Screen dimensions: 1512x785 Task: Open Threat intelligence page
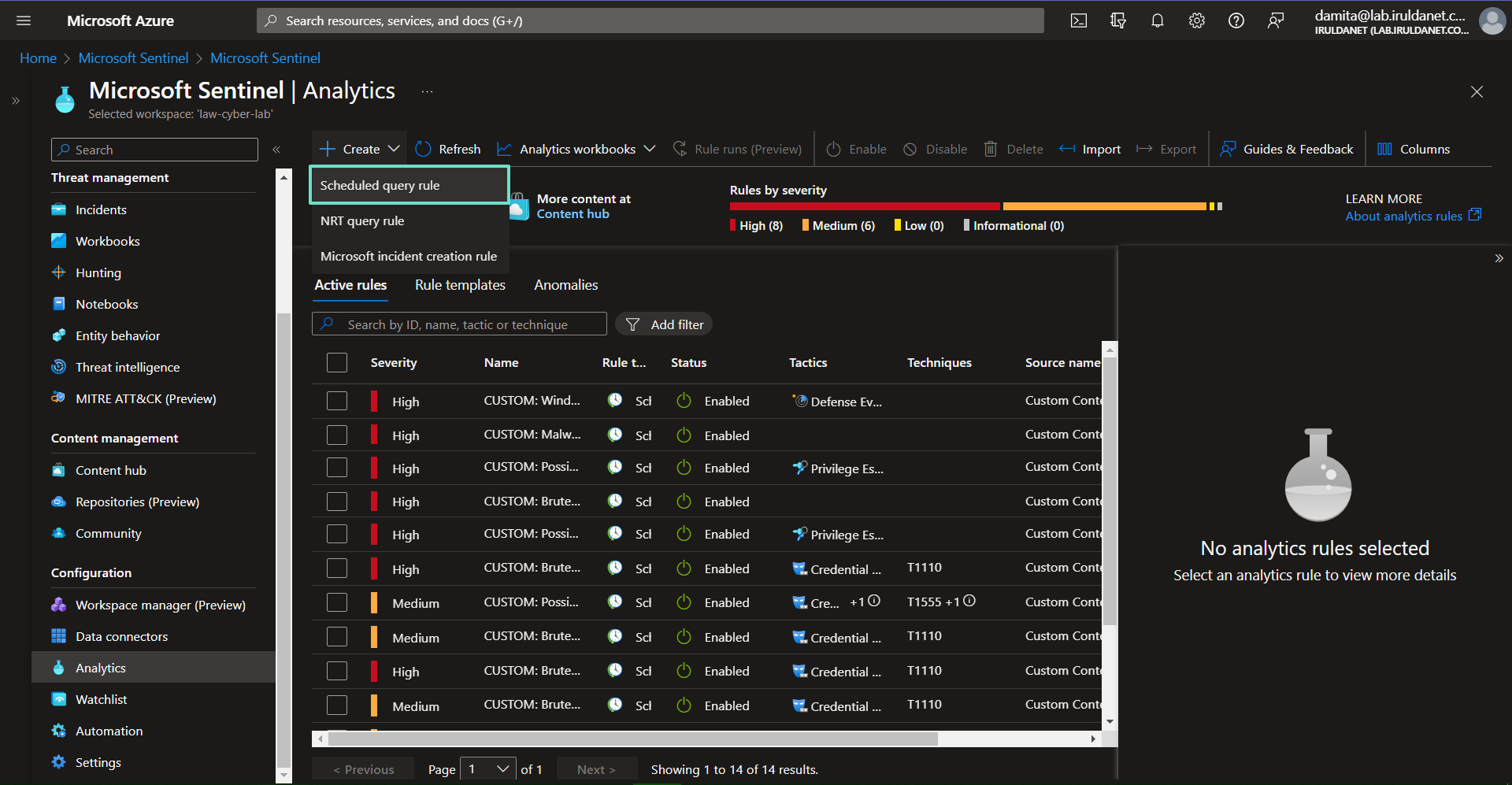tap(128, 367)
